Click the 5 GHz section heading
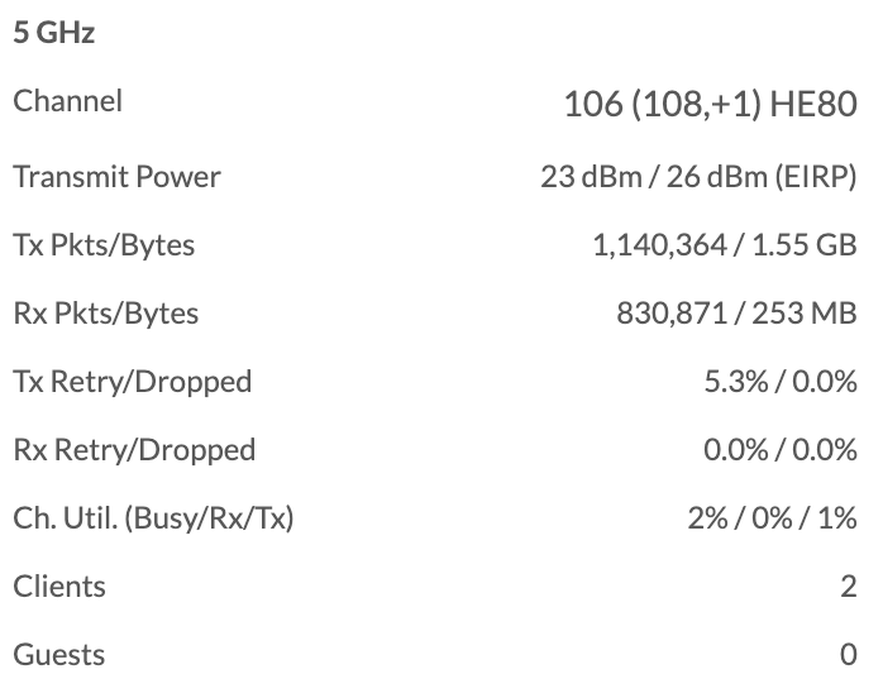The height and width of the screenshot is (698, 883). (x=54, y=33)
